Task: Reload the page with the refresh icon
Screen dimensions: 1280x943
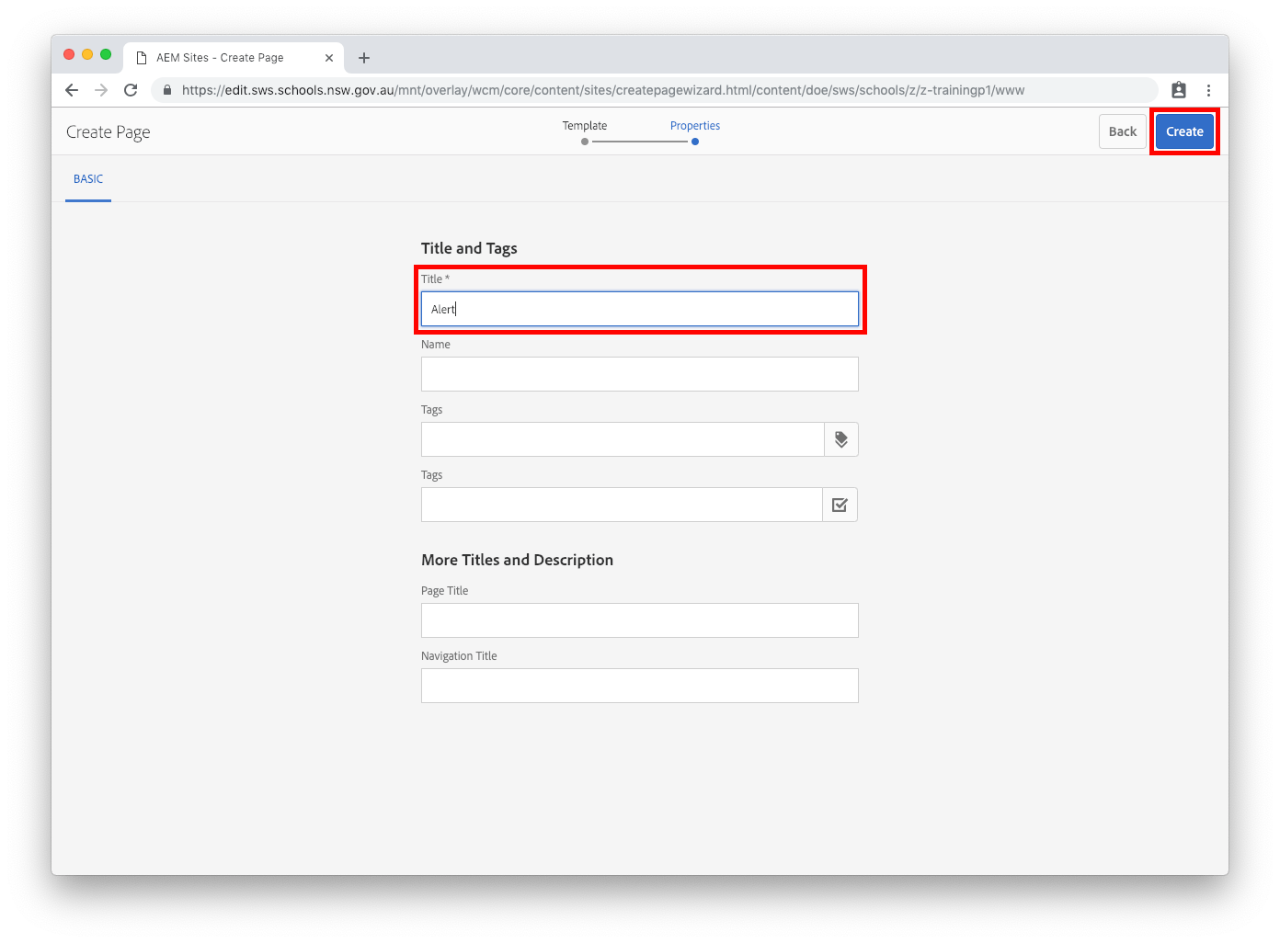Action: pyautogui.click(x=130, y=90)
